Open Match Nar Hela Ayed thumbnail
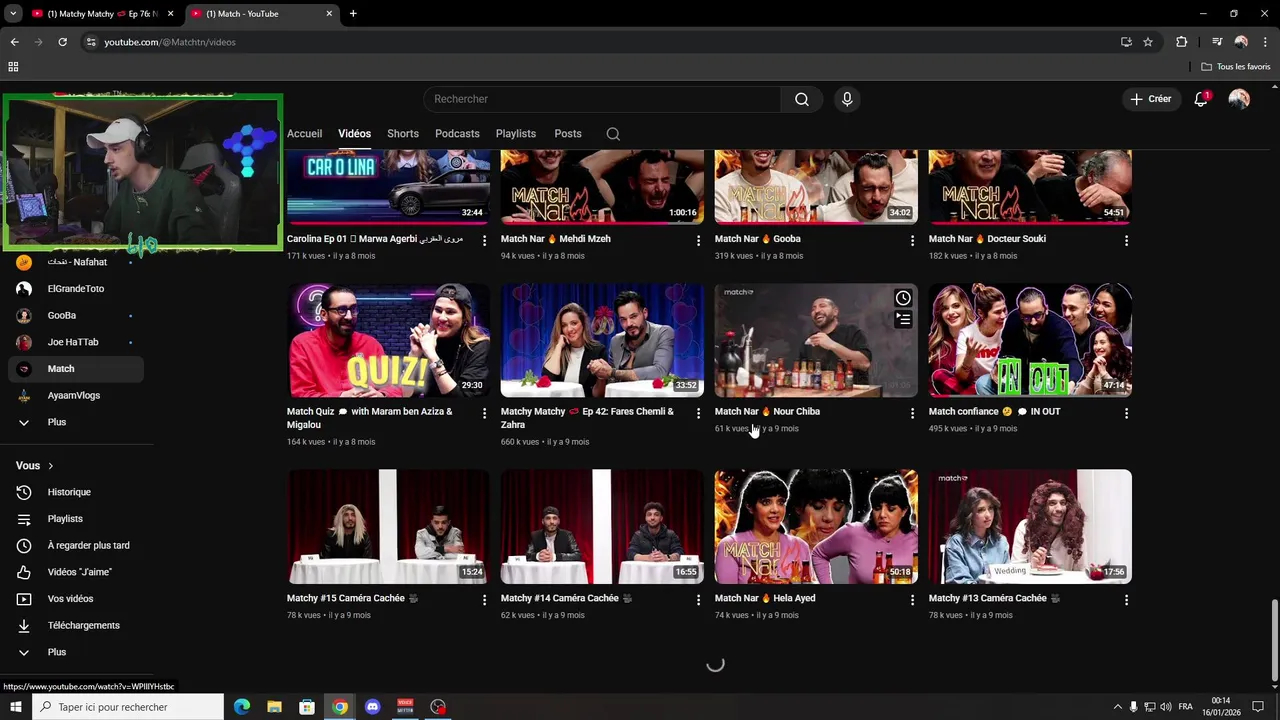 (x=816, y=527)
